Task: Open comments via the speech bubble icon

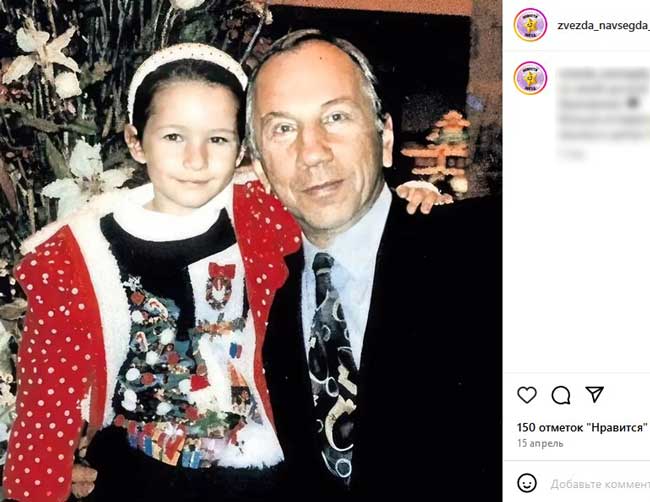Action: tap(561, 395)
